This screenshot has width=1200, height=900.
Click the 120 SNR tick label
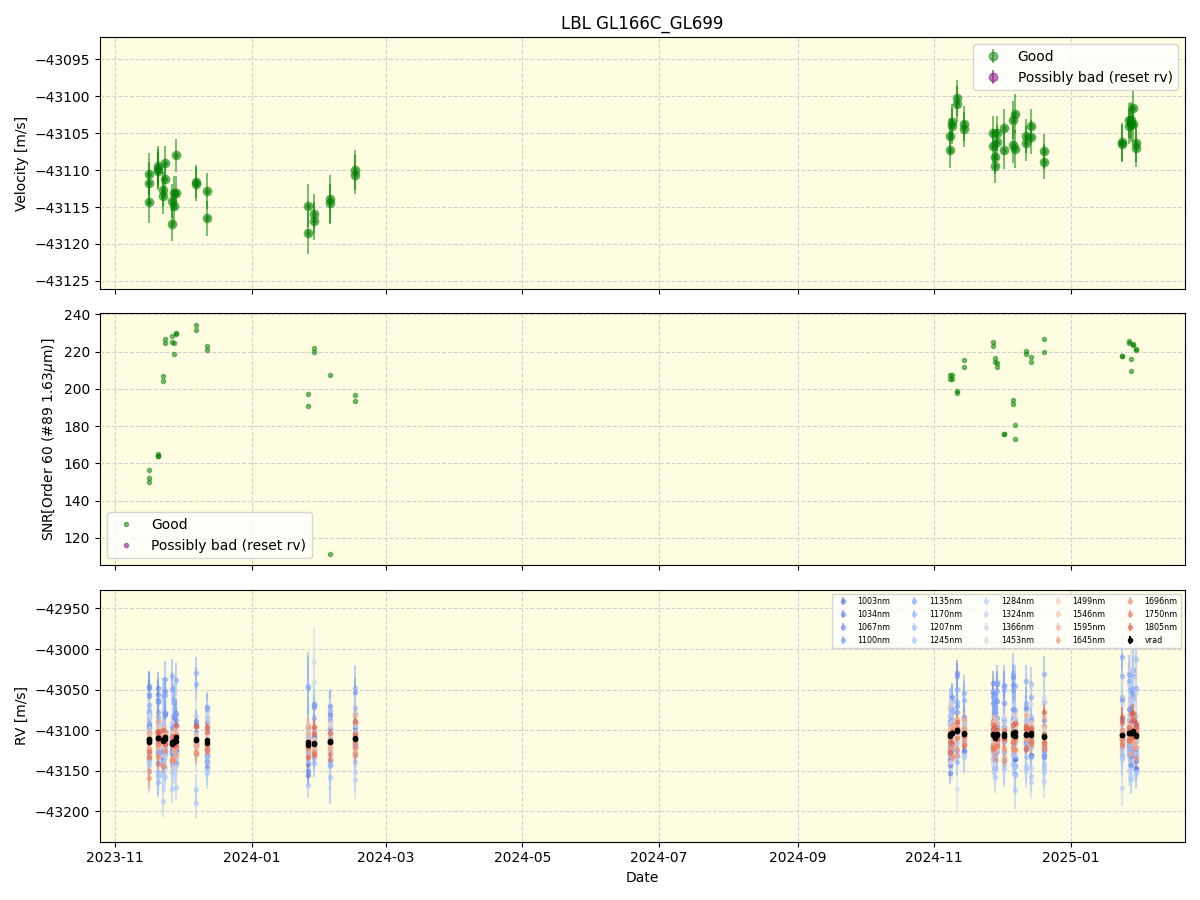pyautogui.click(x=79, y=538)
